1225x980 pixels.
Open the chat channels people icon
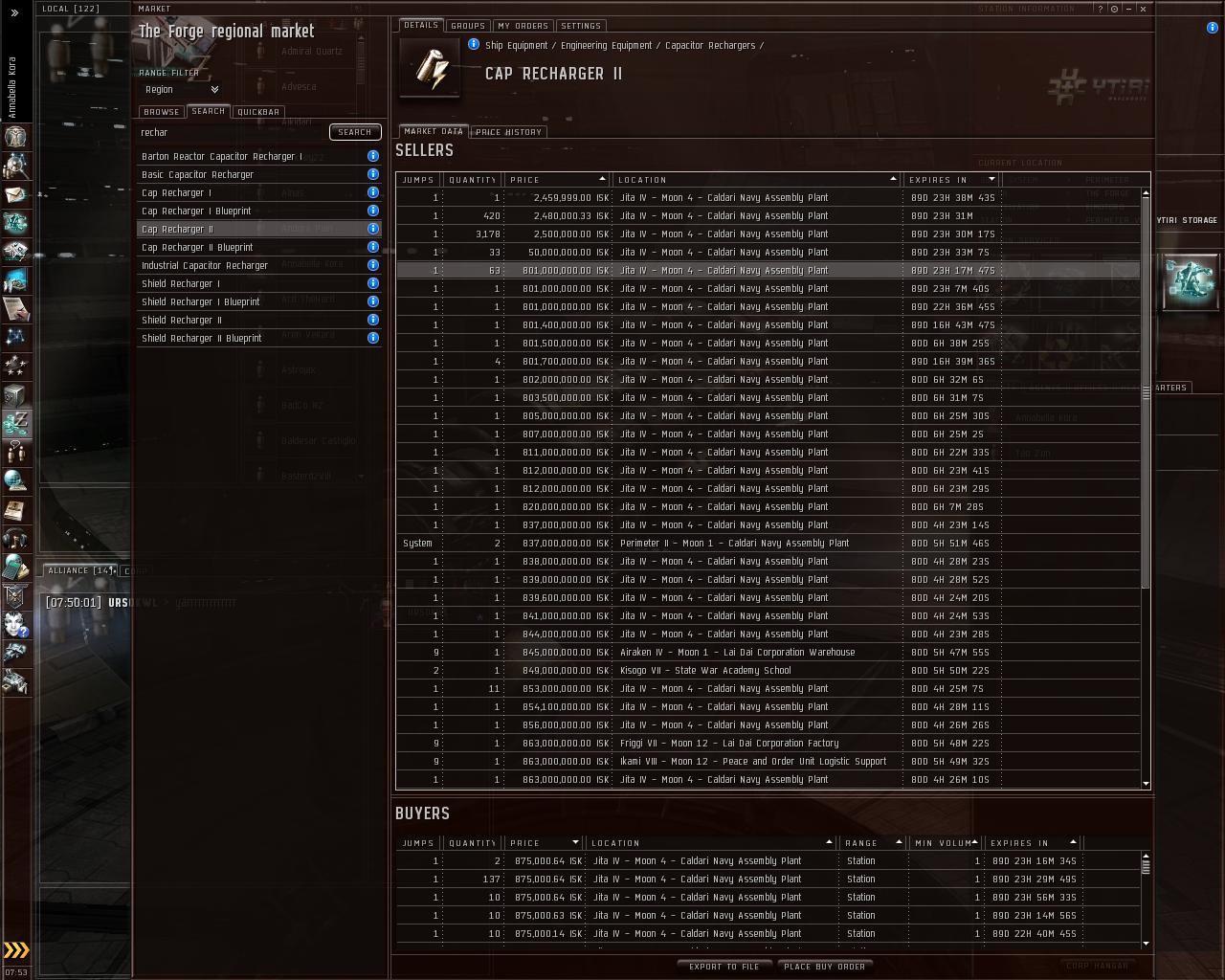(x=16, y=453)
